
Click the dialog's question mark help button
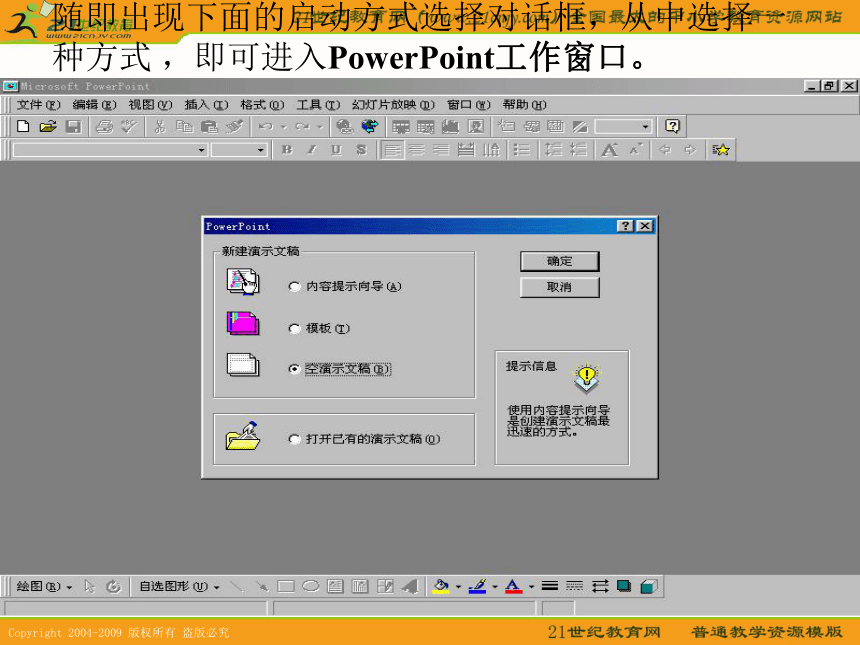point(625,226)
